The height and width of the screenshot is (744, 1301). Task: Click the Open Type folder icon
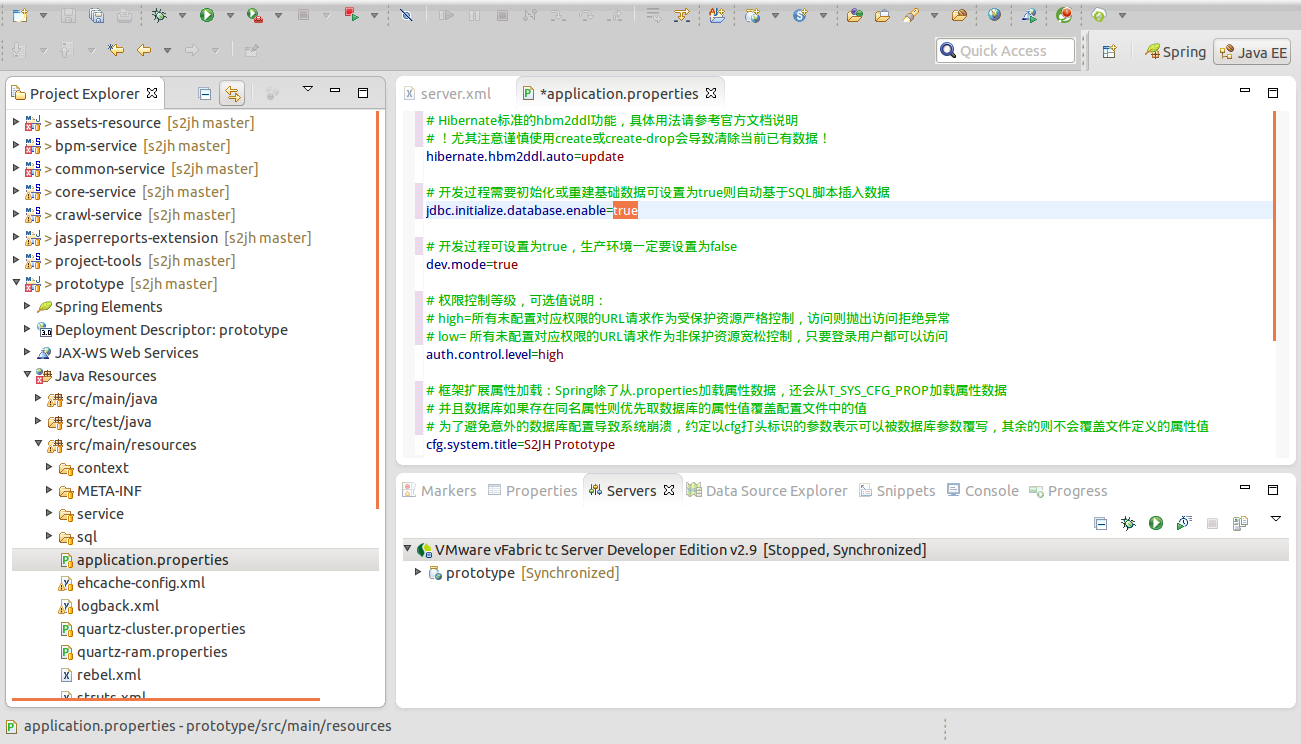855,15
